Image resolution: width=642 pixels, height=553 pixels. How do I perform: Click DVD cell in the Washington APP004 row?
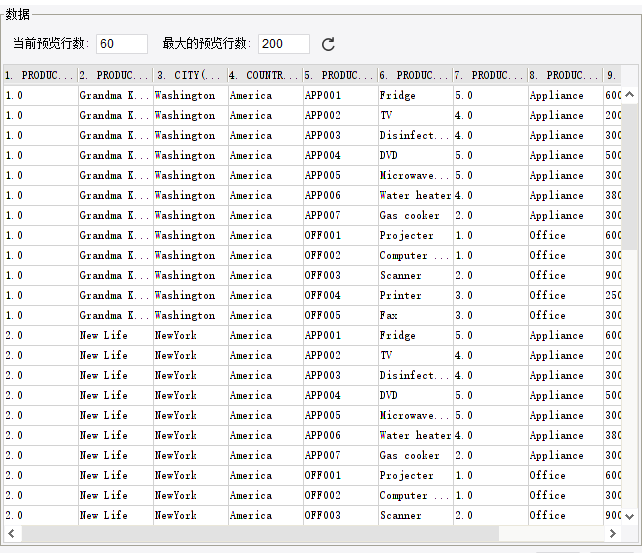point(415,156)
